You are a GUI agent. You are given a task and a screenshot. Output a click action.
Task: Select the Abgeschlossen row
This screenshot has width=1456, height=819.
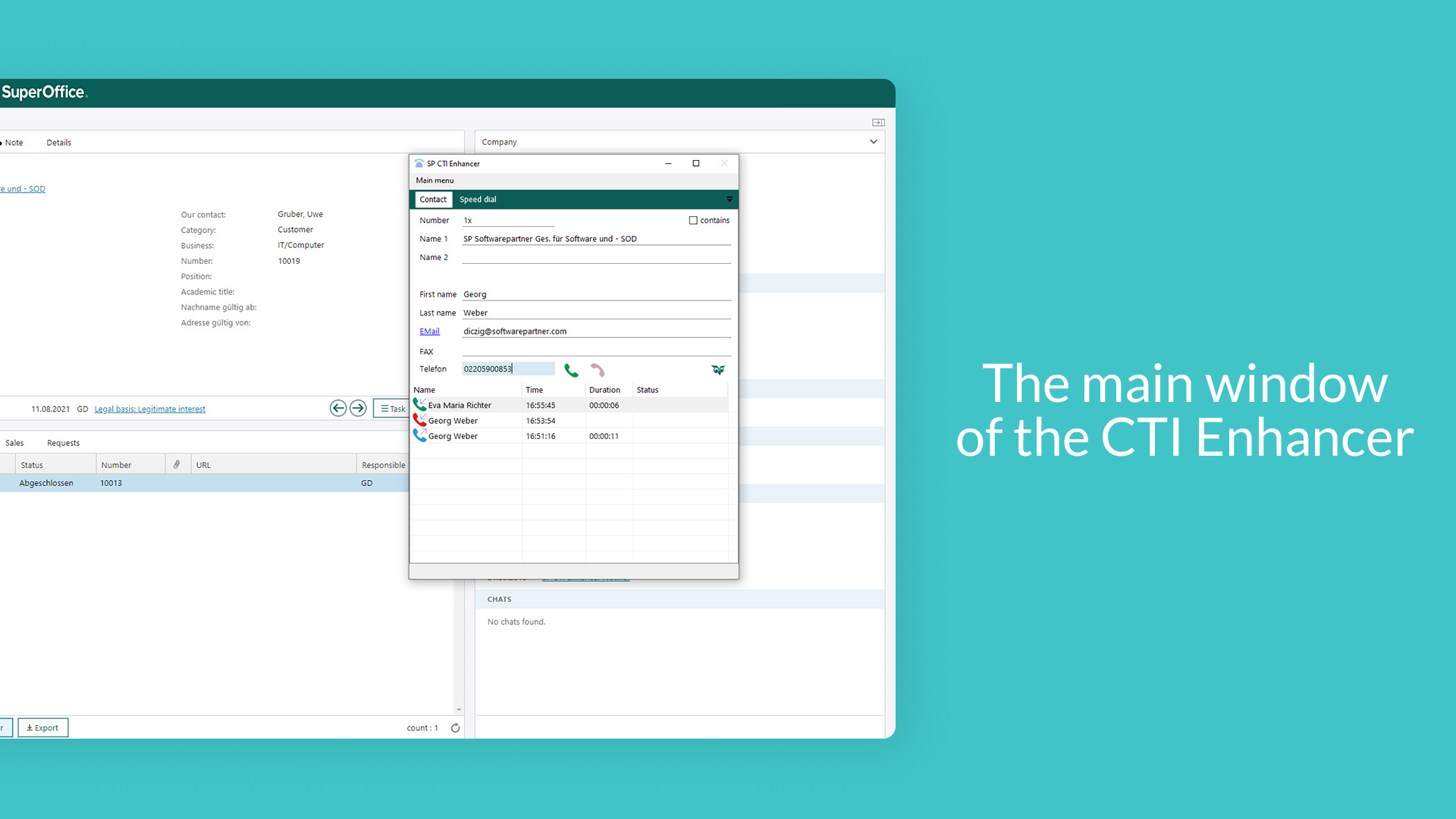[x=205, y=483]
